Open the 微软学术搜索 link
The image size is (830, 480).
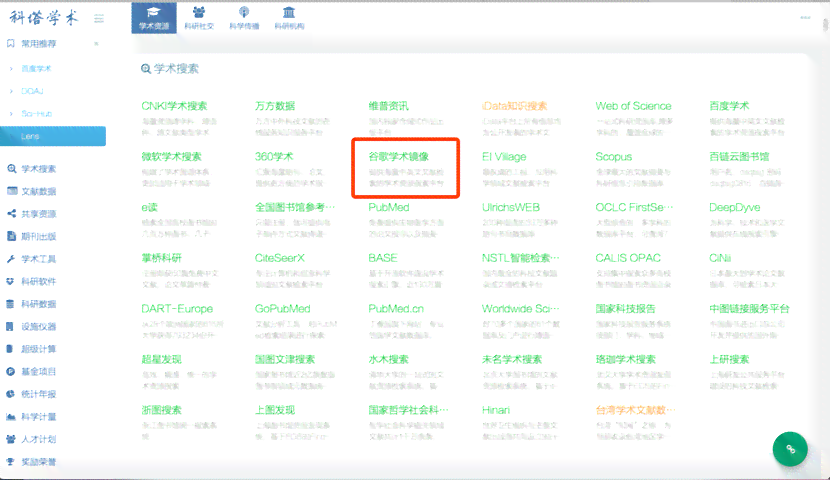[172, 157]
